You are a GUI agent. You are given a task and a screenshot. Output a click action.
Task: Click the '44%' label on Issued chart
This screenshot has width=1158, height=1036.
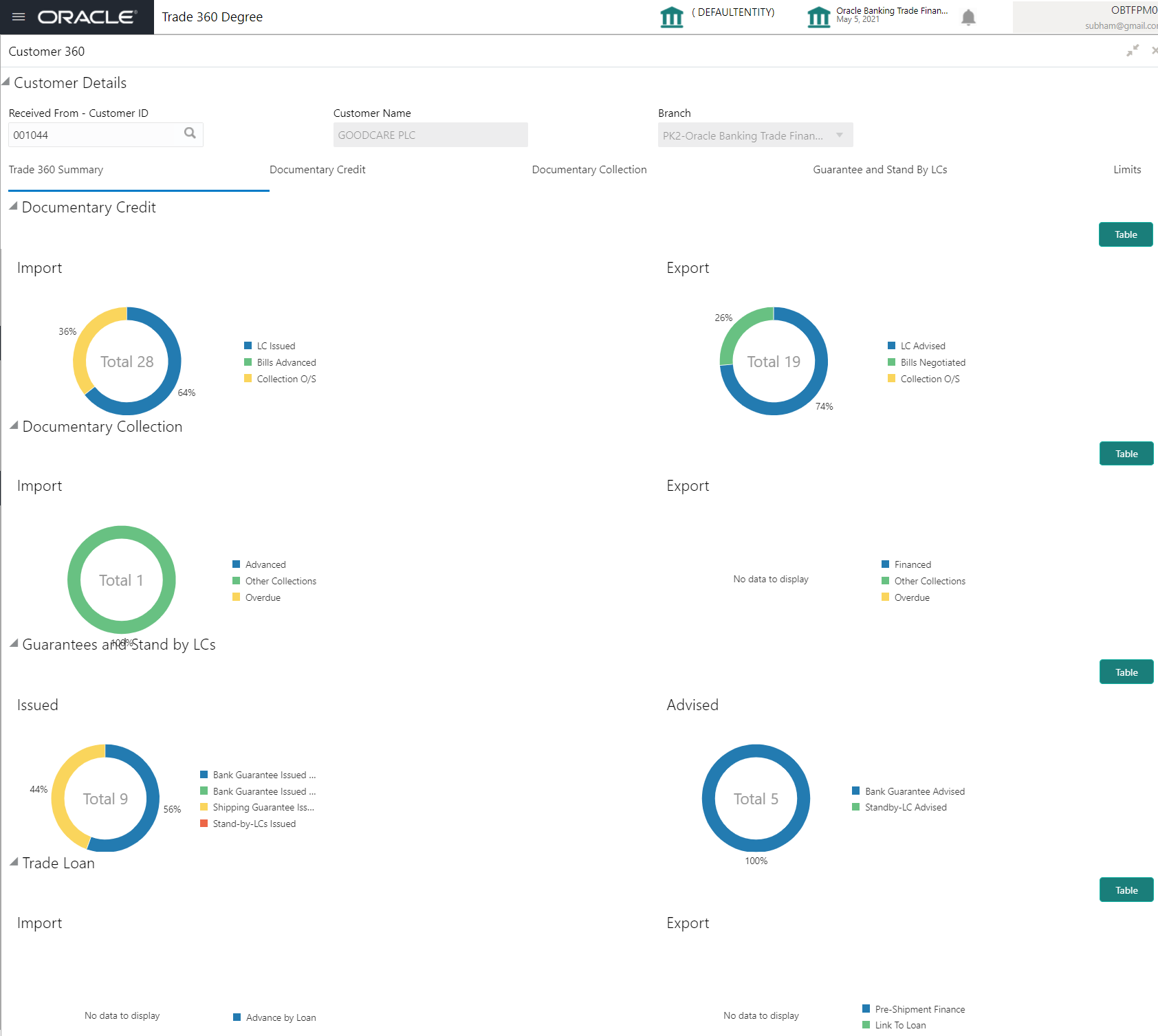click(x=39, y=789)
